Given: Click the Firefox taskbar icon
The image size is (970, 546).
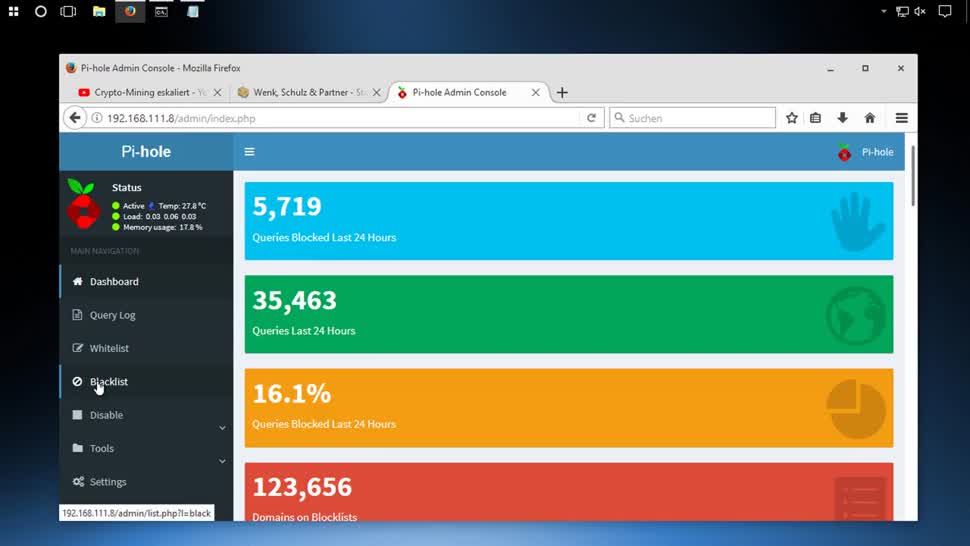Looking at the screenshot, I should (130, 11).
